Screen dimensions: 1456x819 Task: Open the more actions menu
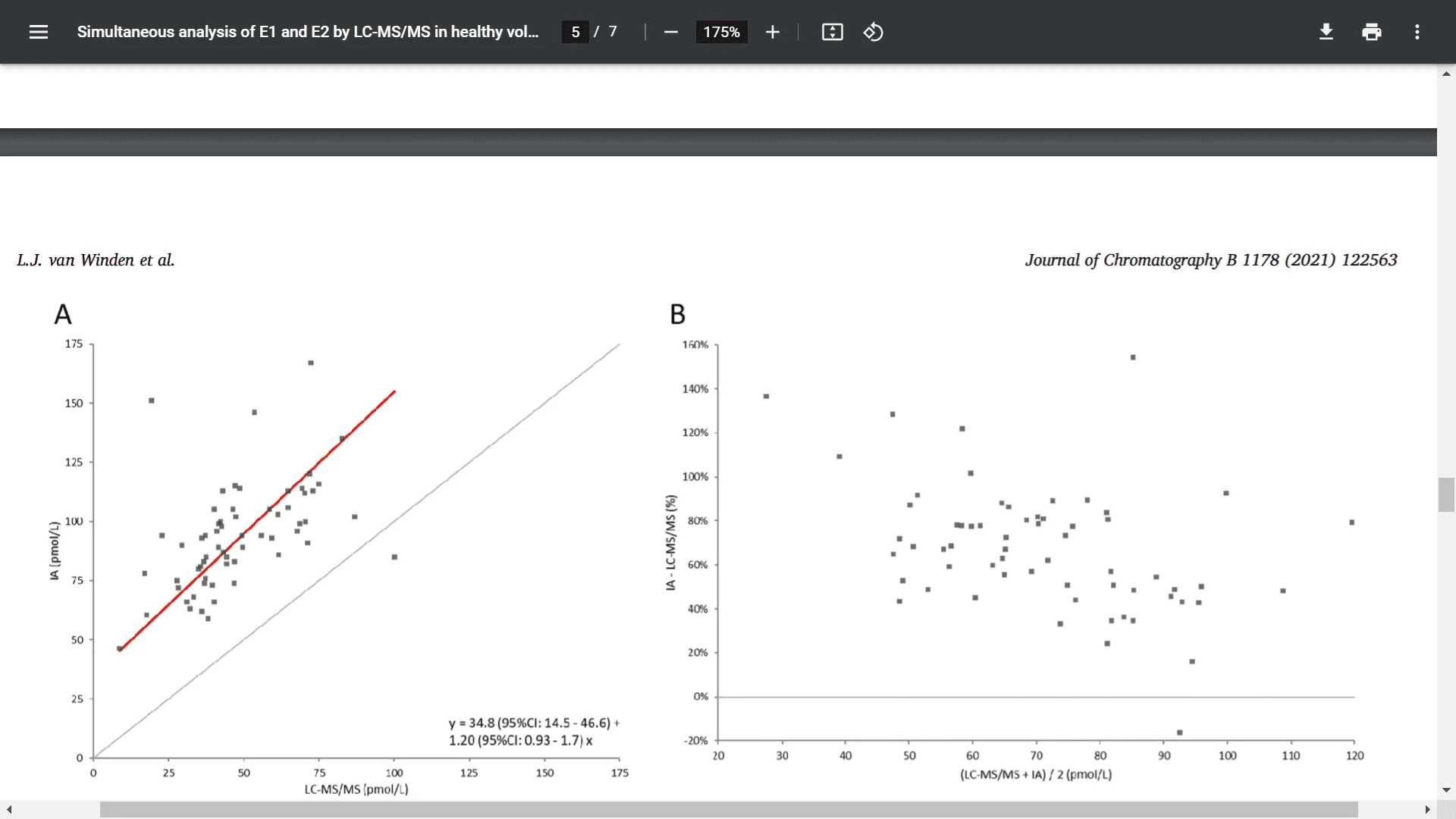[x=1417, y=32]
